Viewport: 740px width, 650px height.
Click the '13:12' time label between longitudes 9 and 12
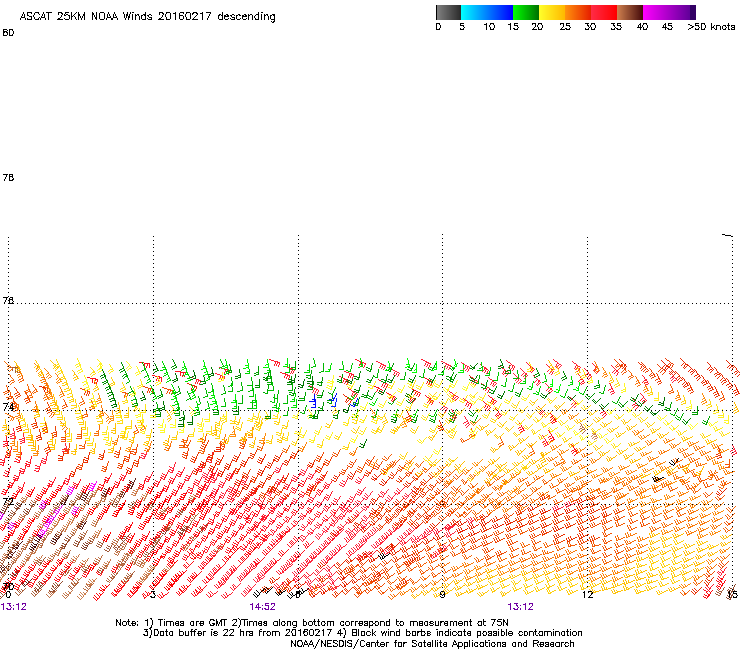pyautogui.click(x=521, y=607)
